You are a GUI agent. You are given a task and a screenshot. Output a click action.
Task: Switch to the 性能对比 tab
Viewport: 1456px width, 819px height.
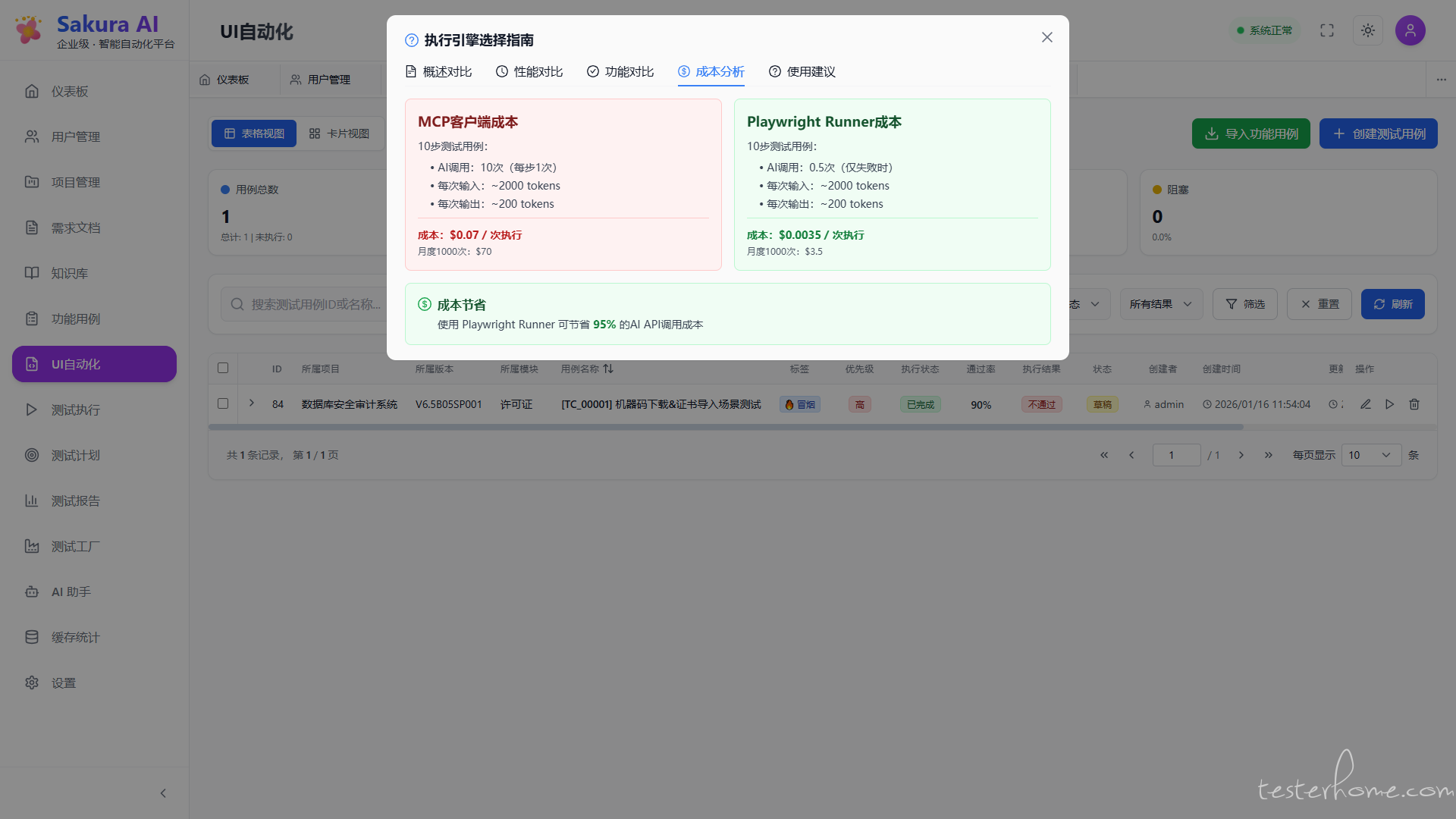point(529,71)
